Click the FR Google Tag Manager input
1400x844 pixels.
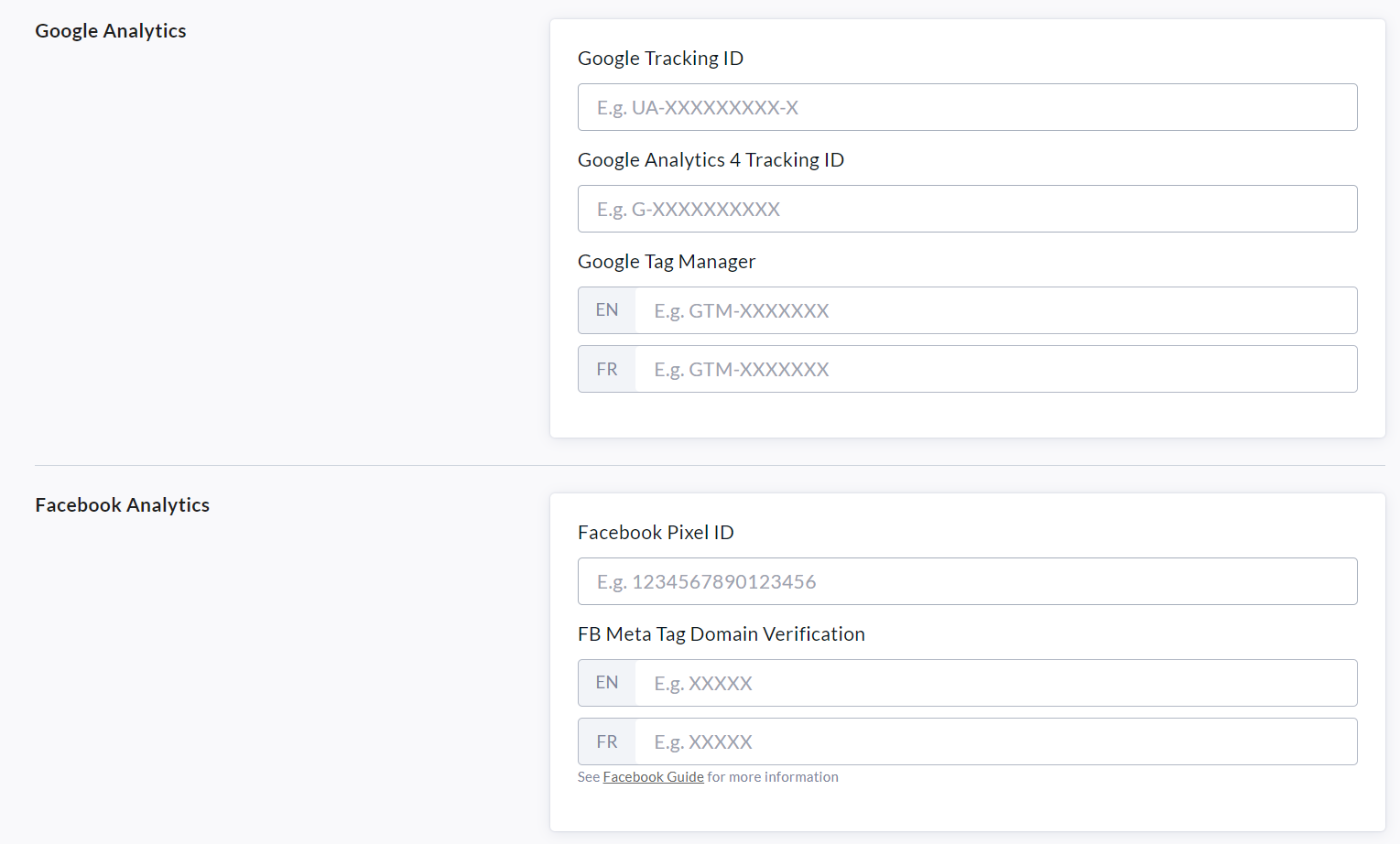click(996, 369)
